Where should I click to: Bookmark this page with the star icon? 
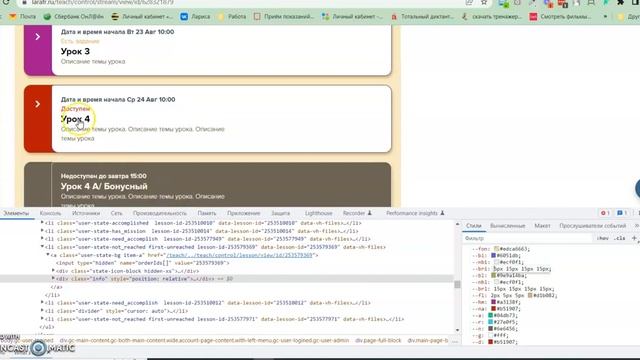484,2
